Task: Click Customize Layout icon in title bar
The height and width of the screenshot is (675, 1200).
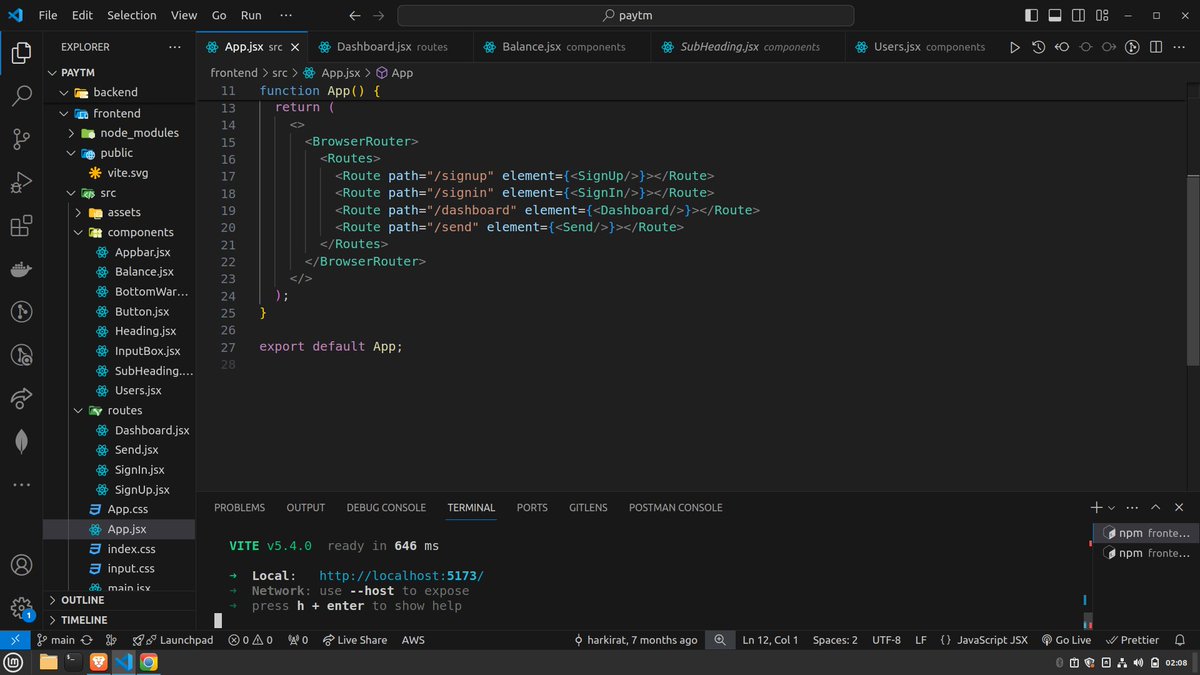Action: [1103, 15]
